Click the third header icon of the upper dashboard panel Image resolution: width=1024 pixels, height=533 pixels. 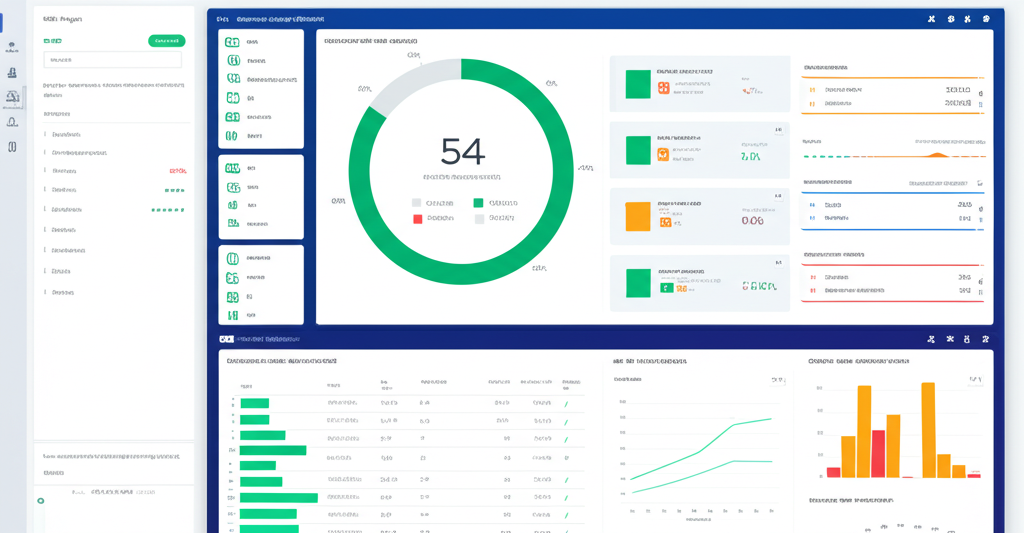967,19
